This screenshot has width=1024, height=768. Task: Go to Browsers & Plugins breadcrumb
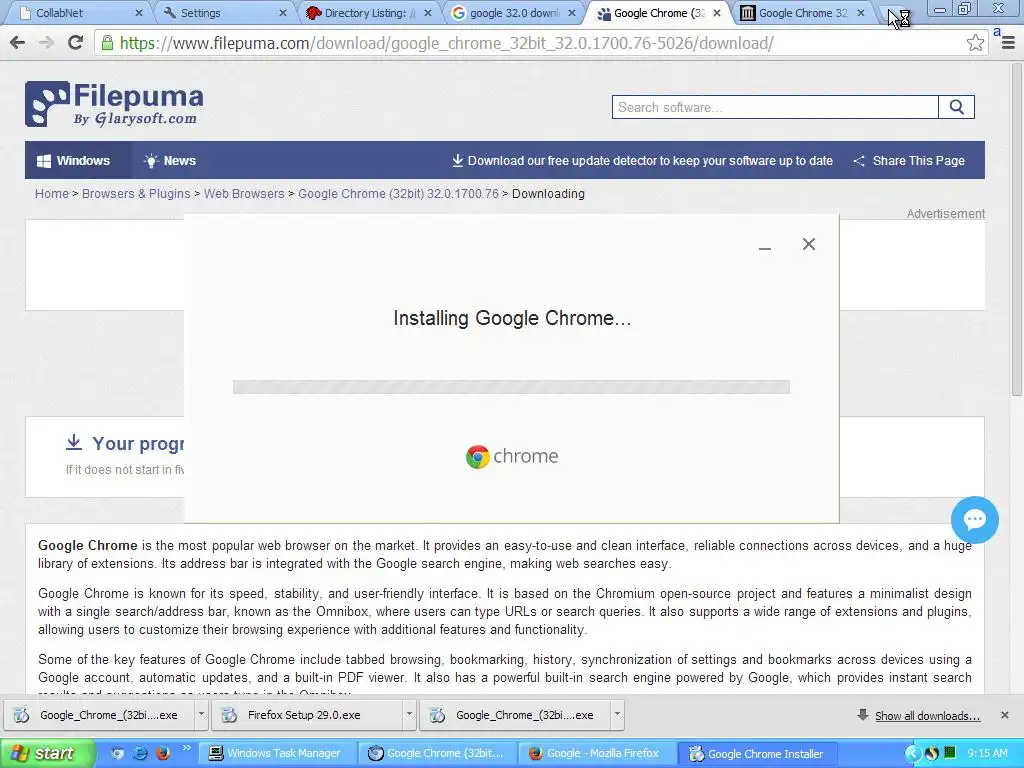coord(136,194)
